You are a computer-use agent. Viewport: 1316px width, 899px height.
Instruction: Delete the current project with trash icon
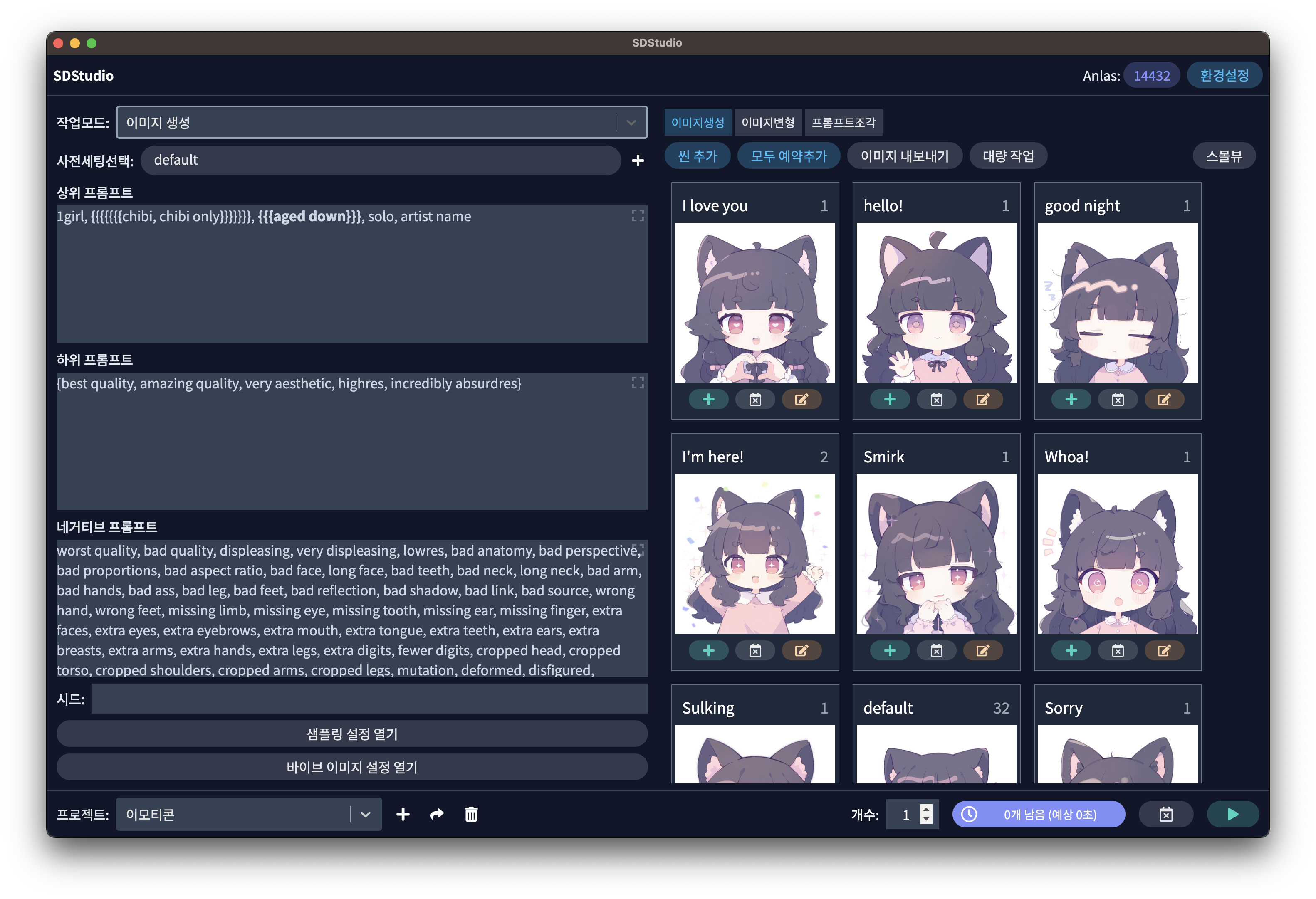(470, 814)
